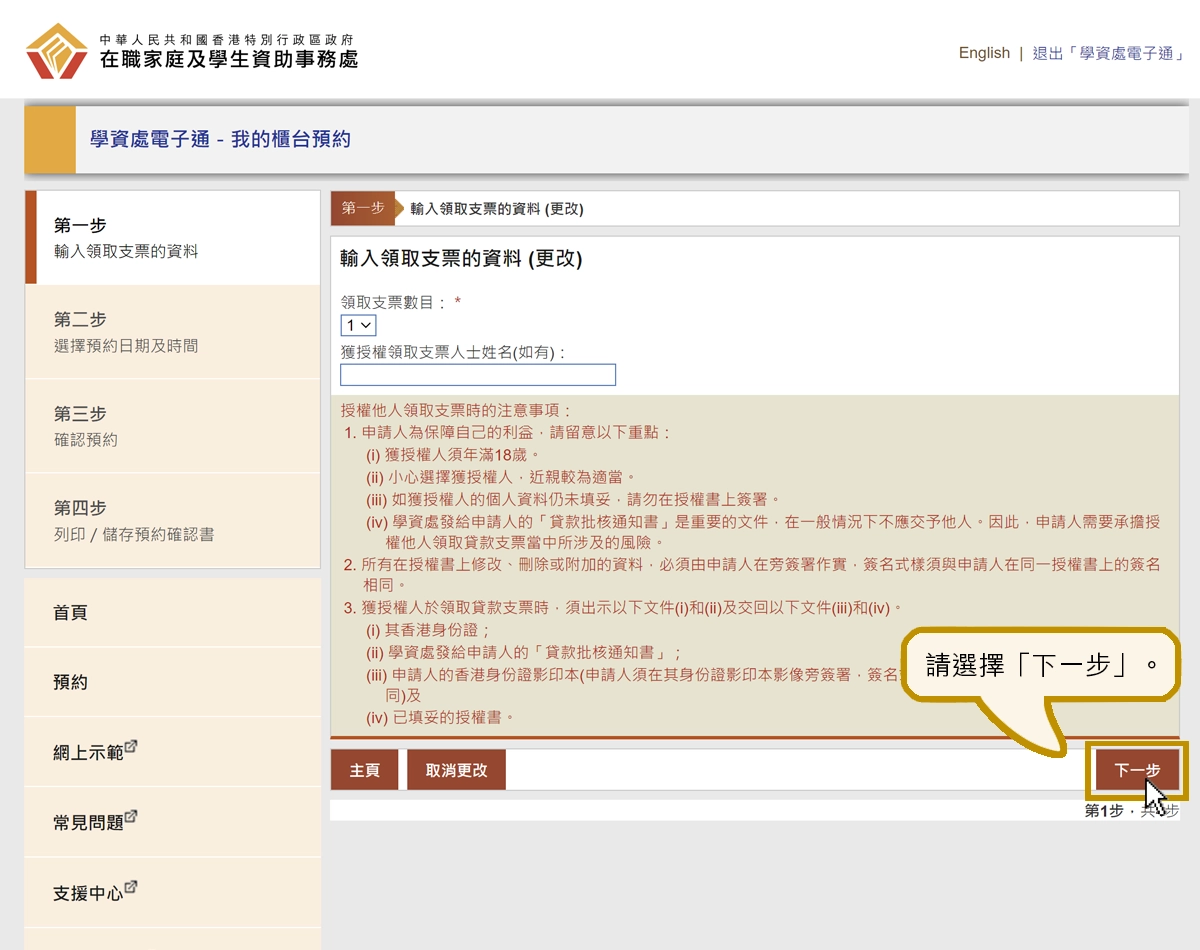
Task: Click the 第一步 breadcrumb label
Action: pos(362,208)
